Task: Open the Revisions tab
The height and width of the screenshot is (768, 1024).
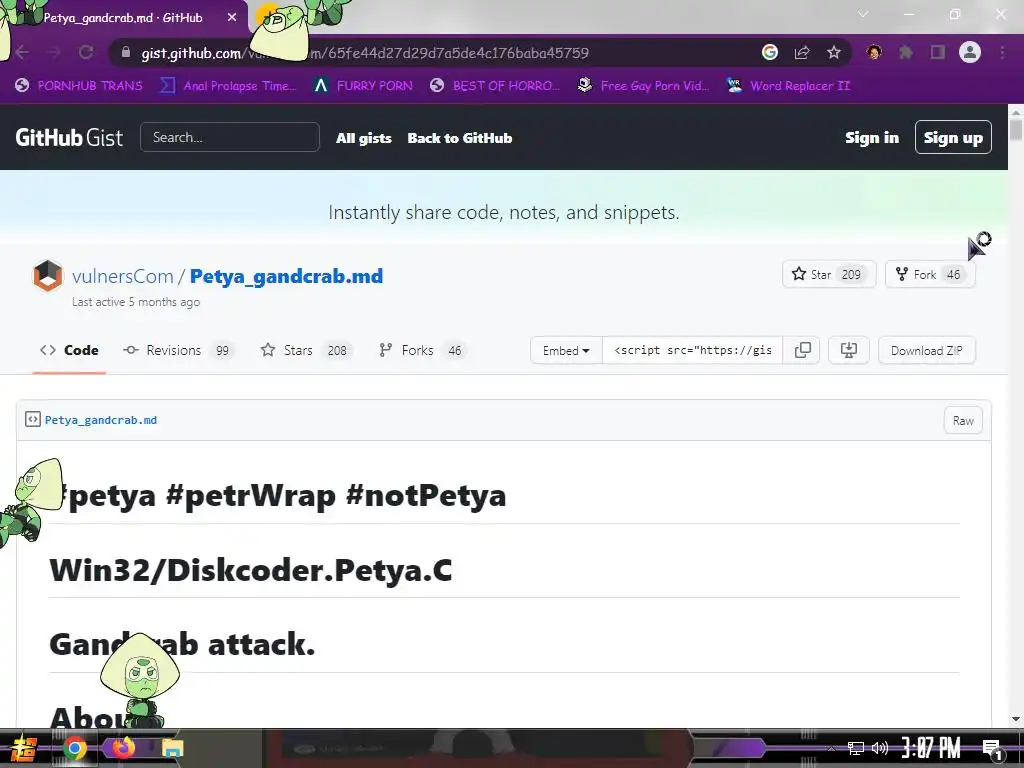Action: pyautogui.click(x=176, y=350)
